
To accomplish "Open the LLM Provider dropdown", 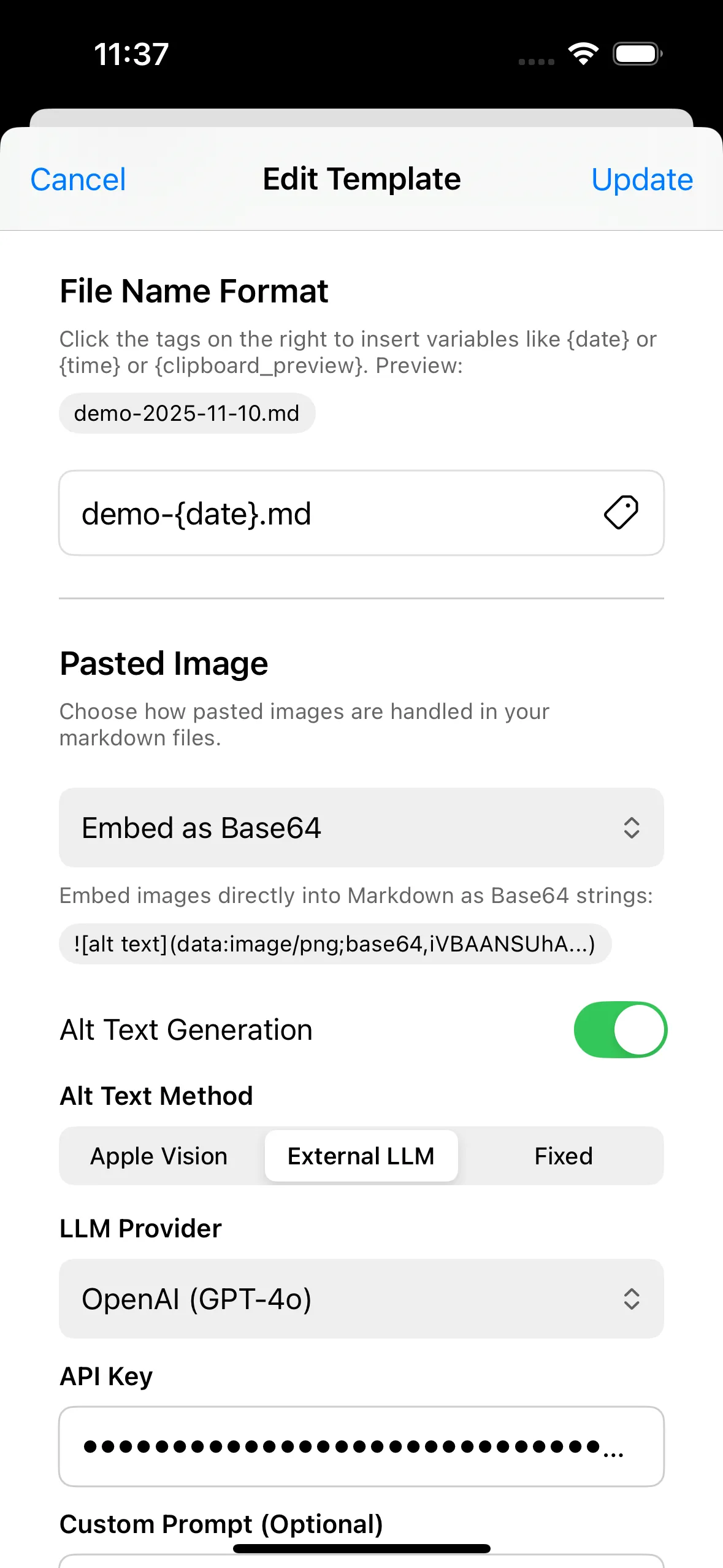I will [x=361, y=1299].
